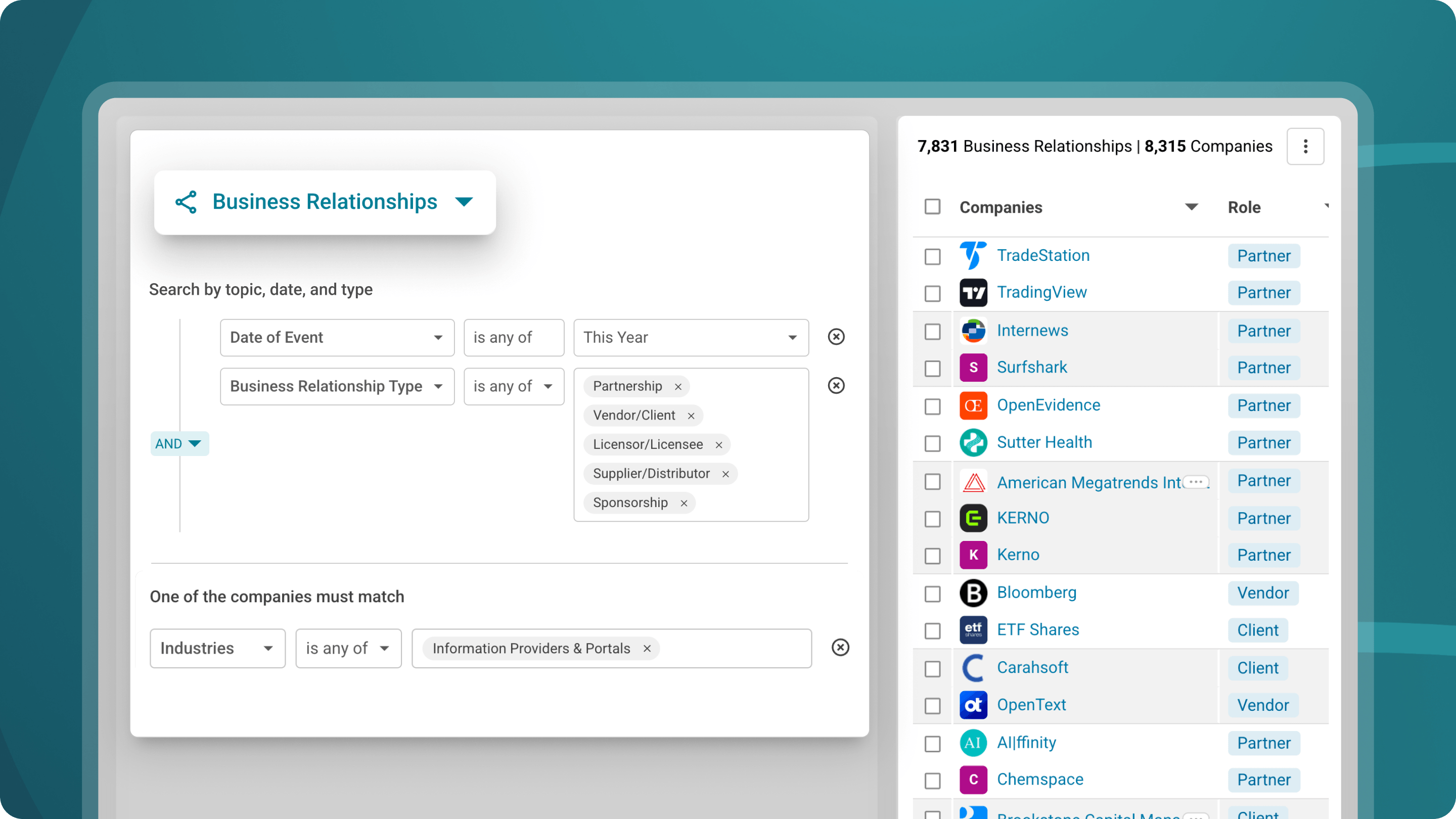Remove Information Providers & Portals tag
The image size is (1456, 819).
[x=647, y=648]
